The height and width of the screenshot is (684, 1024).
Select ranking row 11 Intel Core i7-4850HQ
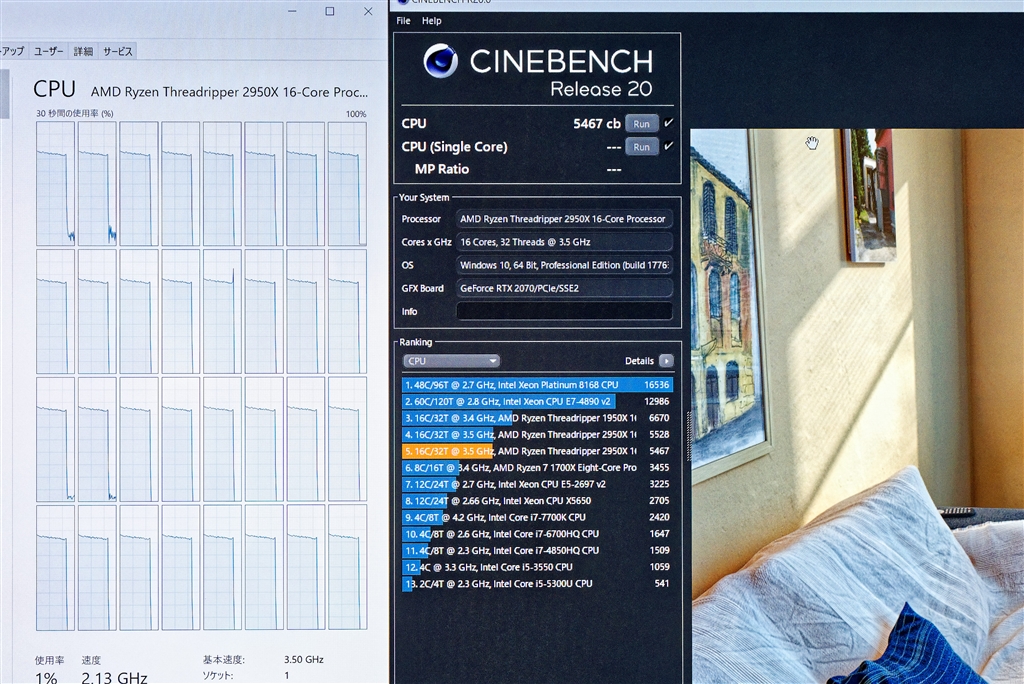coord(537,550)
